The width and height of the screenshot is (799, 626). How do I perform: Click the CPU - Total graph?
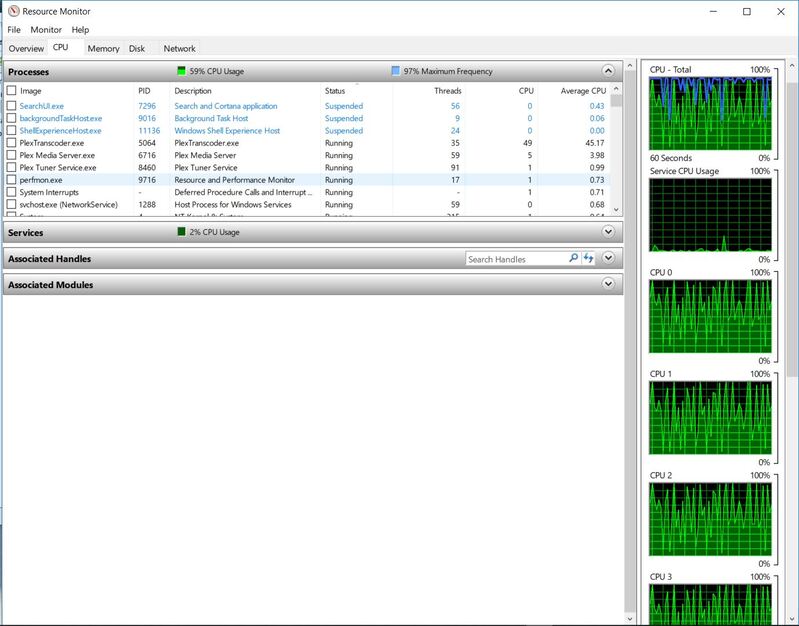(x=710, y=113)
